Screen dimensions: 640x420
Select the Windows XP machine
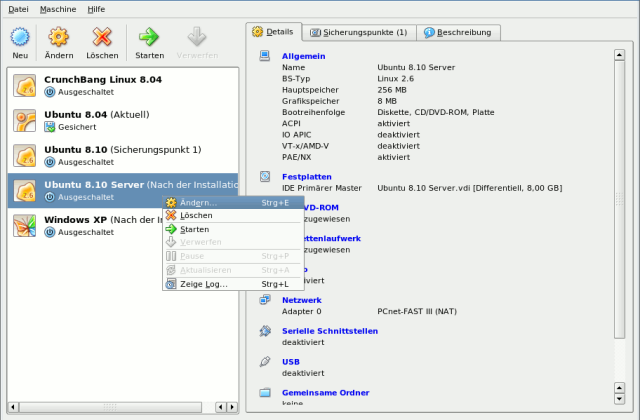tap(123, 226)
